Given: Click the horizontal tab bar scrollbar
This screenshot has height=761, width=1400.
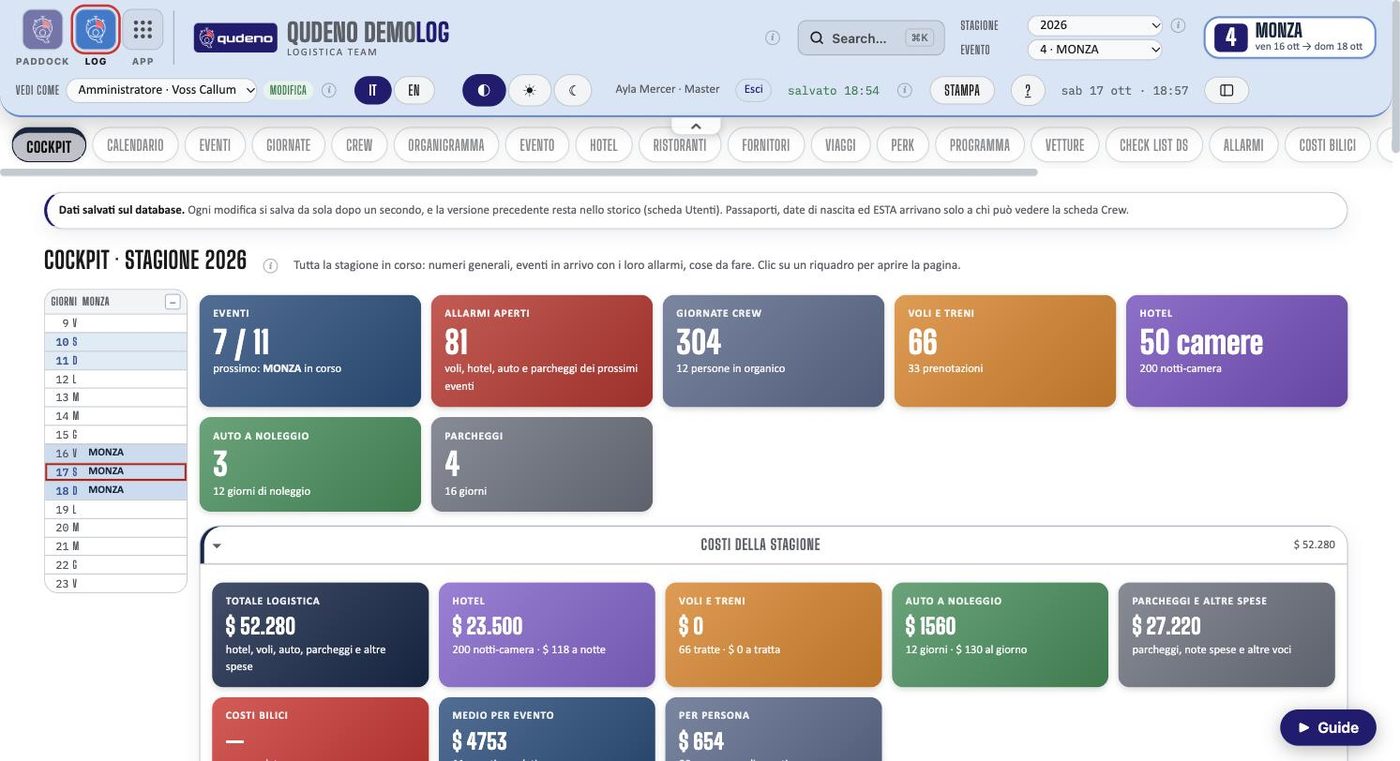Looking at the screenshot, I should 519,172.
